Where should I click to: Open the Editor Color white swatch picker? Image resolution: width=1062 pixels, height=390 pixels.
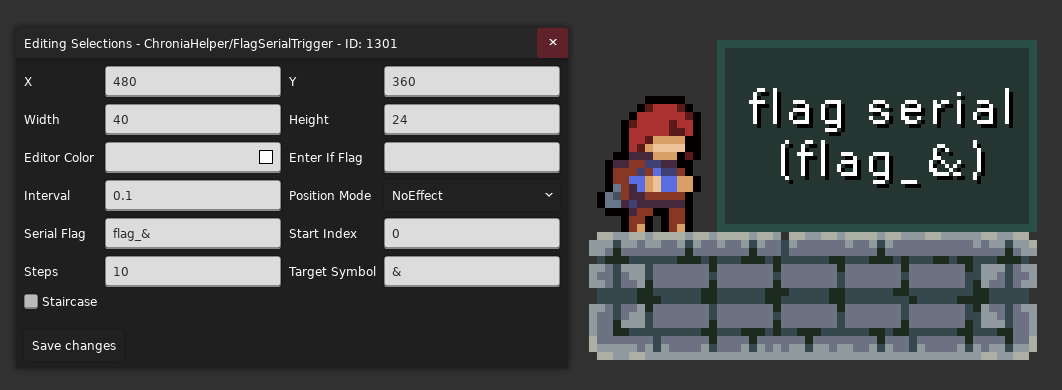[266, 157]
